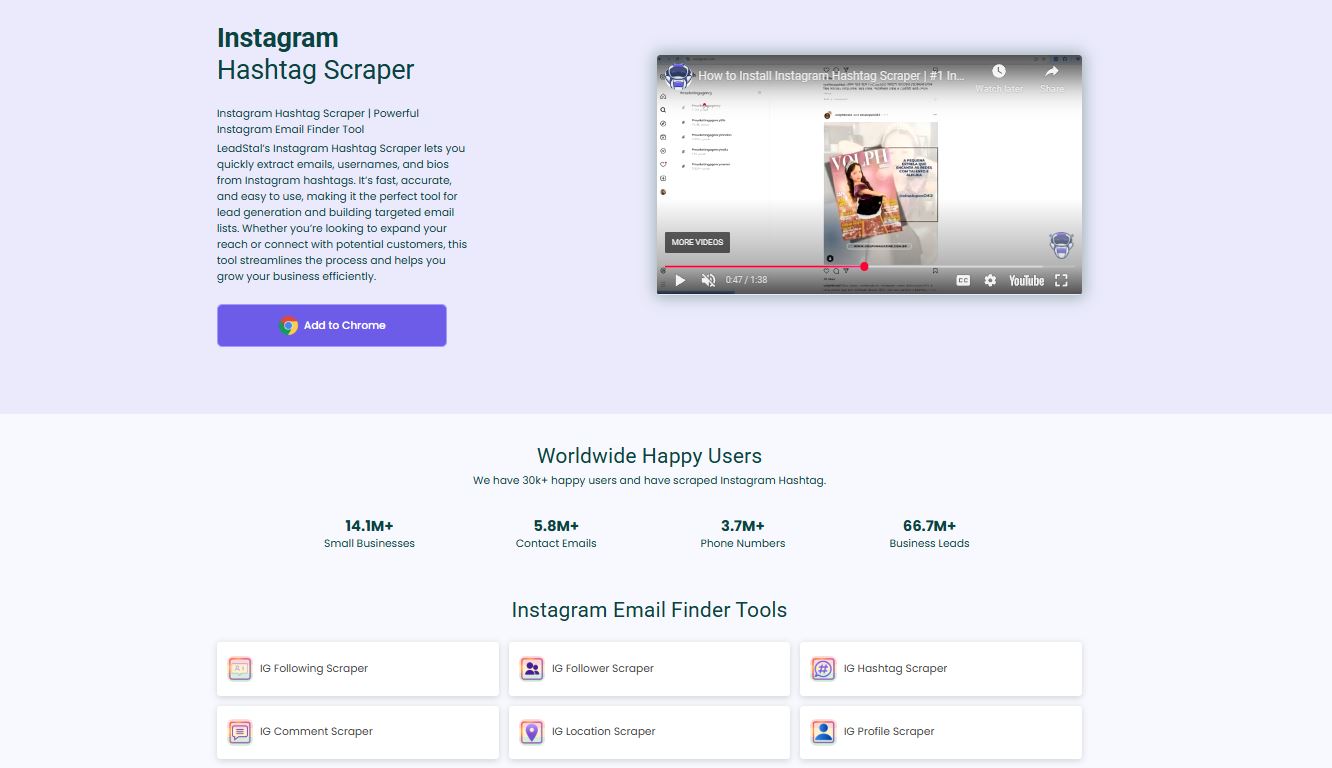Unmute the video volume icon

pyautogui.click(x=708, y=281)
